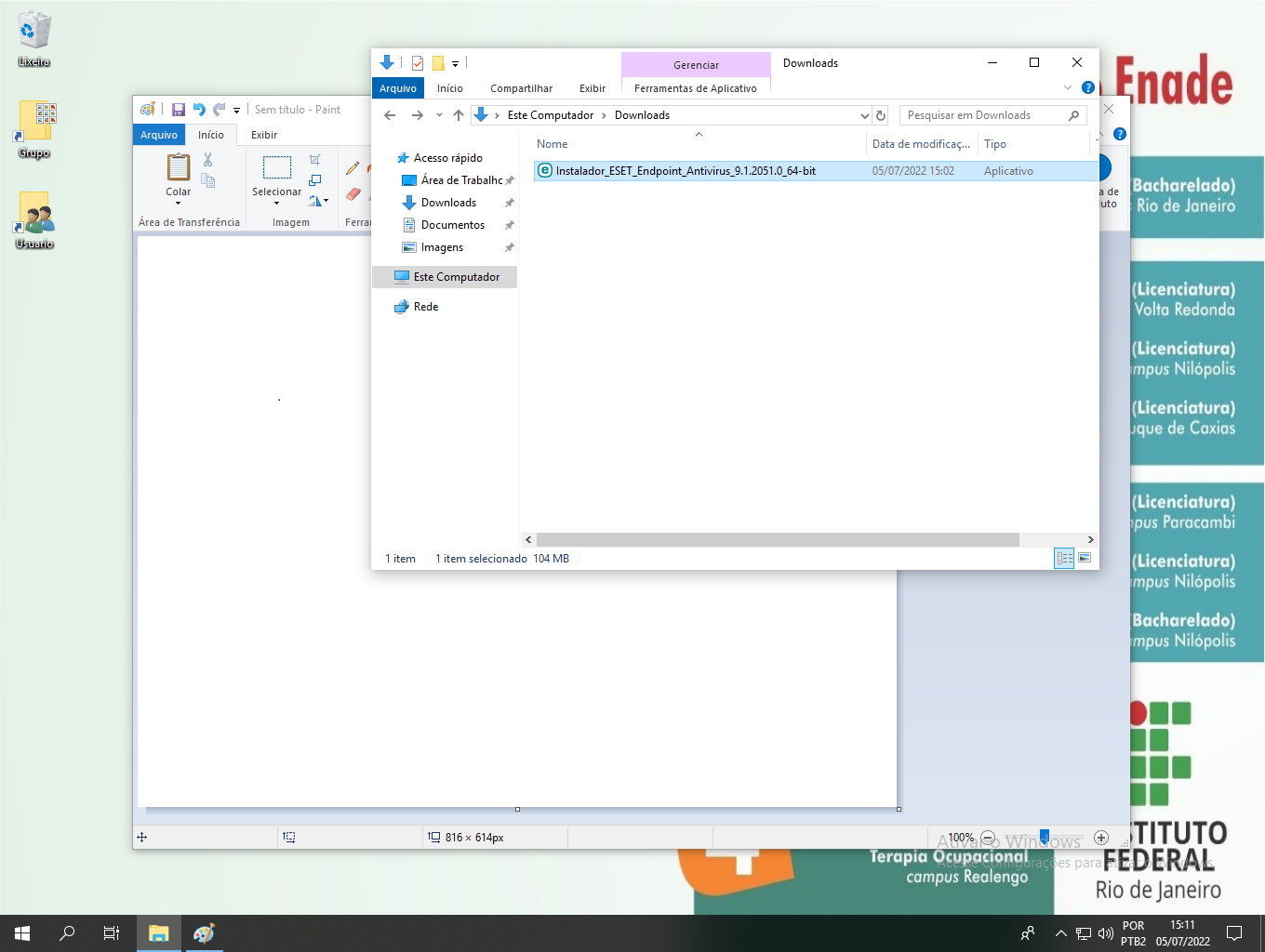The height and width of the screenshot is (952, 1265).
Task: Open Rede in the navigation pane
Action: [x=426, y=307]
